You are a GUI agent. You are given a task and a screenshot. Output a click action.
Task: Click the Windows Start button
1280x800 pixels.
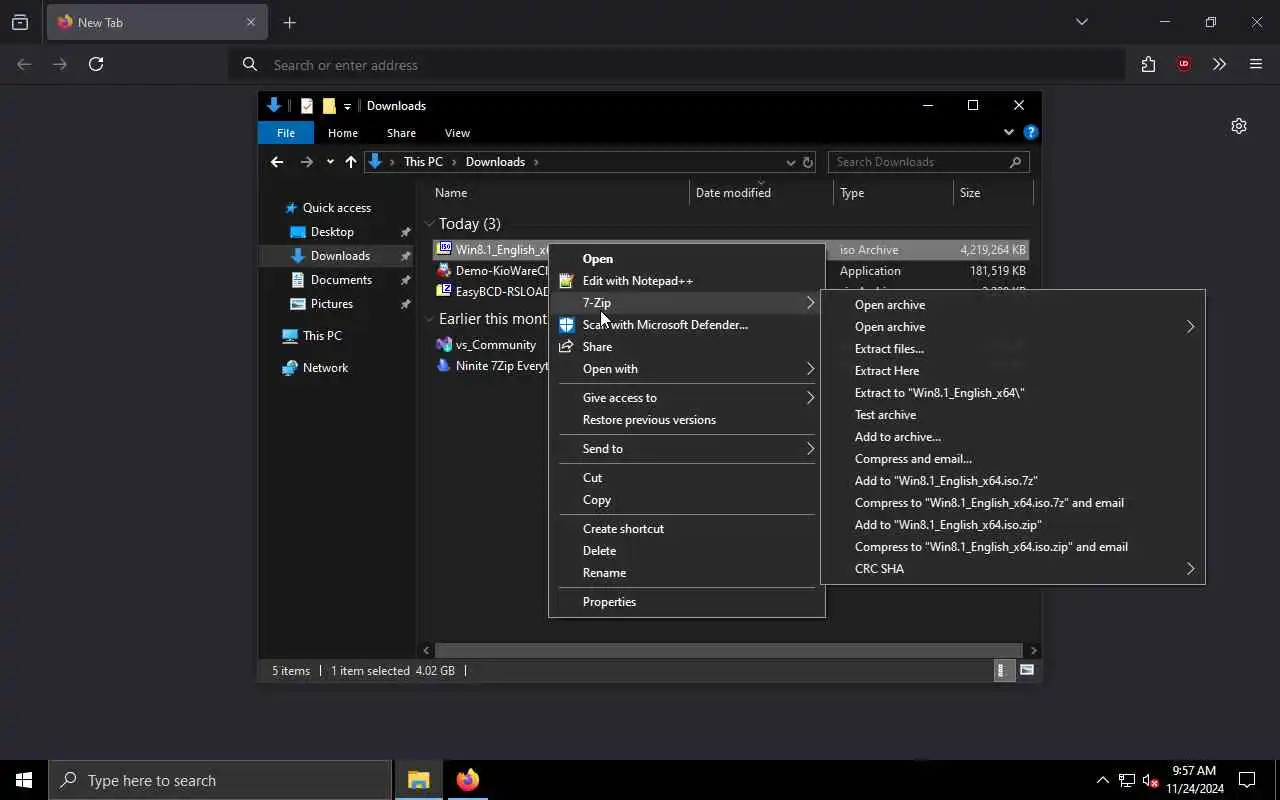pyautogui.click(x=24, y=780)
